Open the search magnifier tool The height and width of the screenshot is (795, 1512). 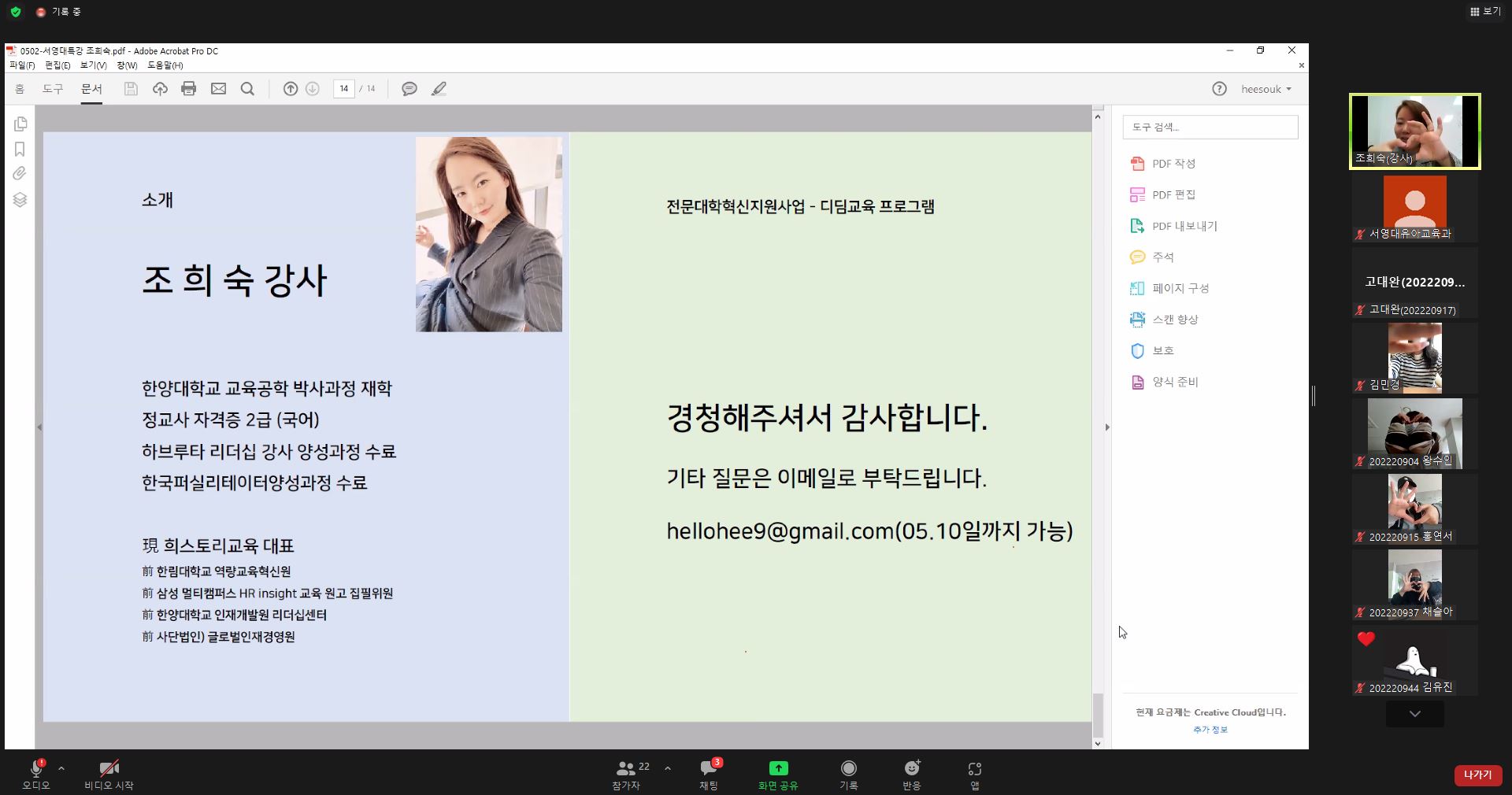coord(247,89)
